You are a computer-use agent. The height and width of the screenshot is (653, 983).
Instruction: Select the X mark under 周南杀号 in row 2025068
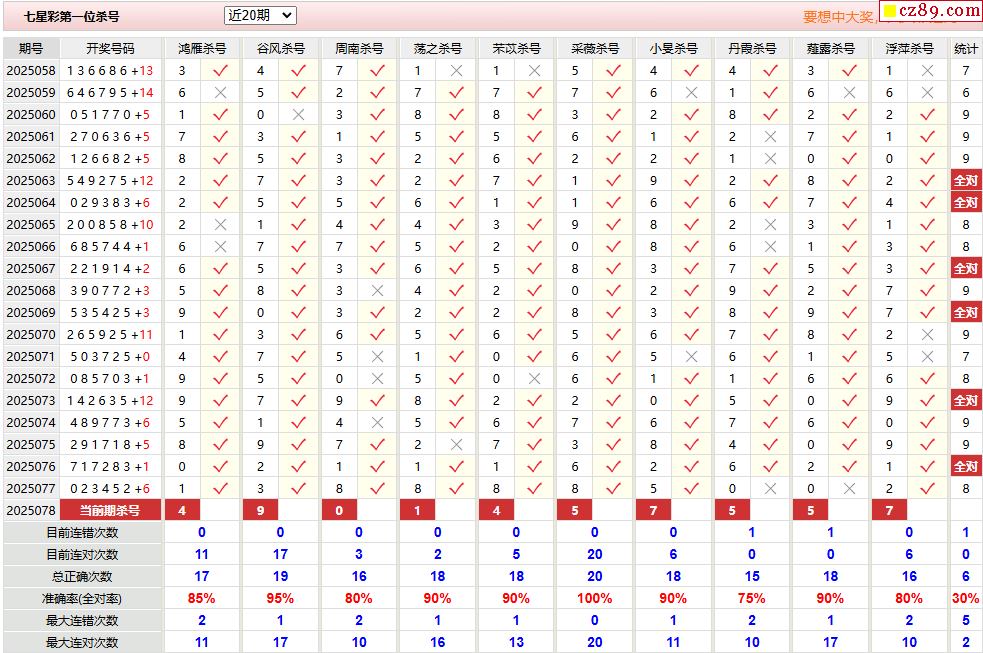pos(377,290)
